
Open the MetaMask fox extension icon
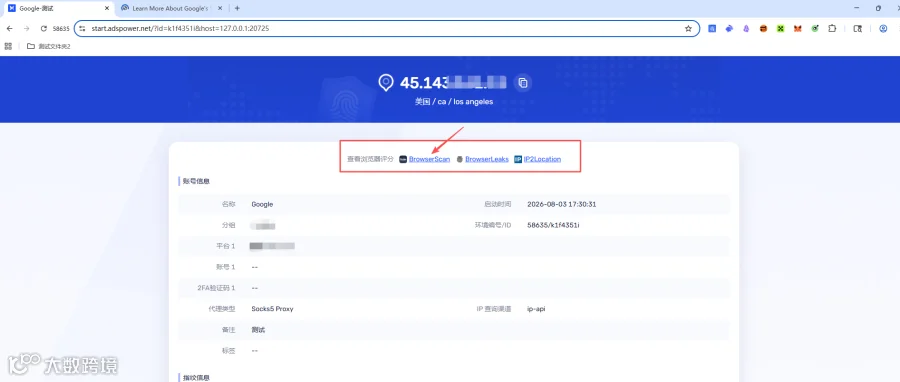point(797,29)
